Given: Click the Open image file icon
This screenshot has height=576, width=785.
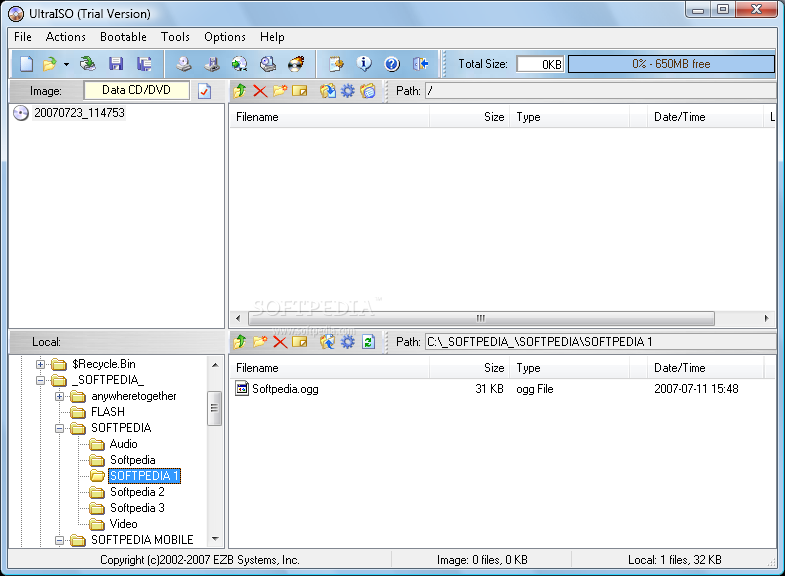Looking at the screenshot, I should (49, 64).
